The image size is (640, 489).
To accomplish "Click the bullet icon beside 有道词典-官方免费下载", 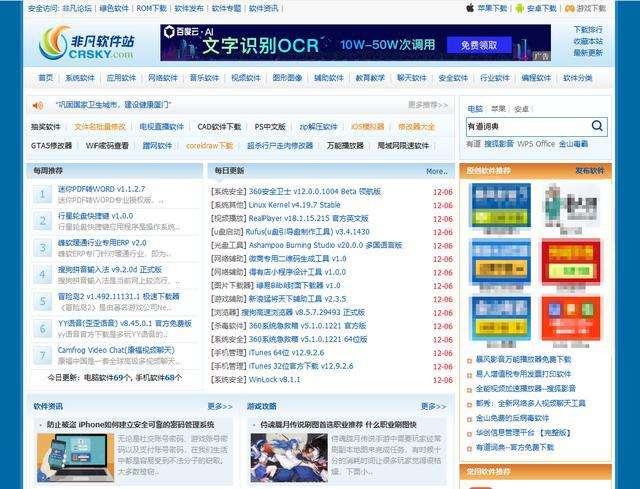I will point(469,449).
